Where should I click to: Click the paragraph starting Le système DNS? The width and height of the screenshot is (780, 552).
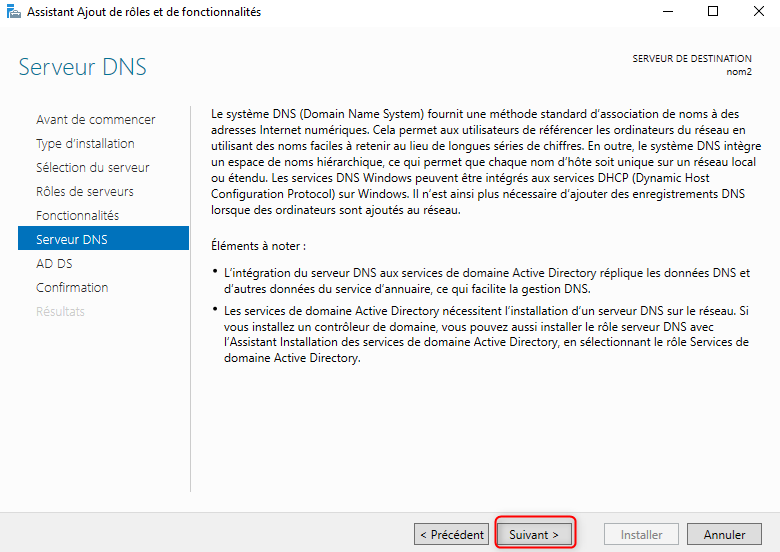[x=486, y=162]
